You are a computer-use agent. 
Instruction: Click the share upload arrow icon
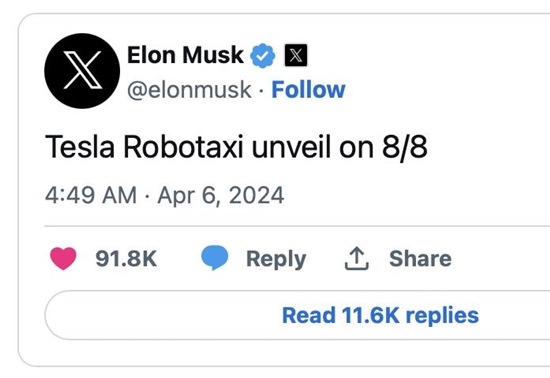point(356,258)
